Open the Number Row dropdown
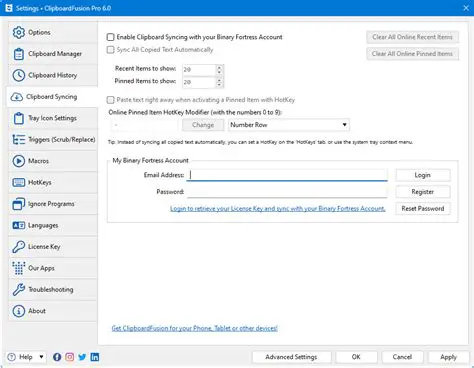The image size is (474, 368). coord(289,125)
